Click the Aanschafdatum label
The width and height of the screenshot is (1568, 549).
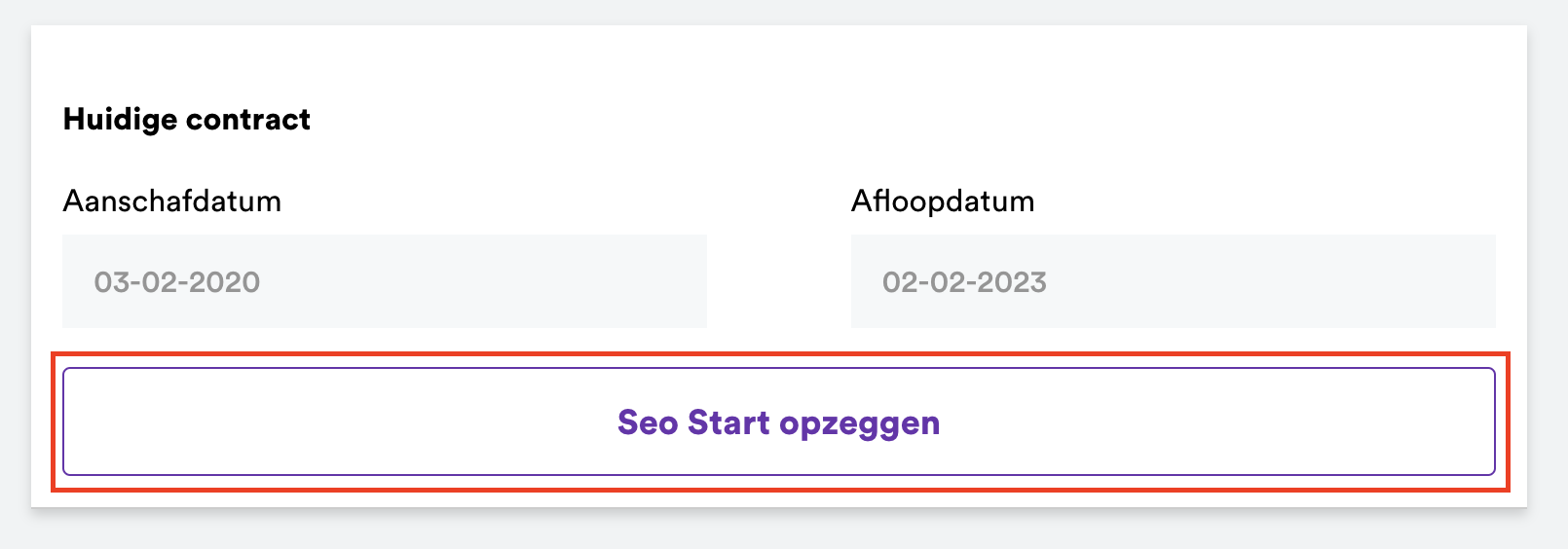(171, 201)
